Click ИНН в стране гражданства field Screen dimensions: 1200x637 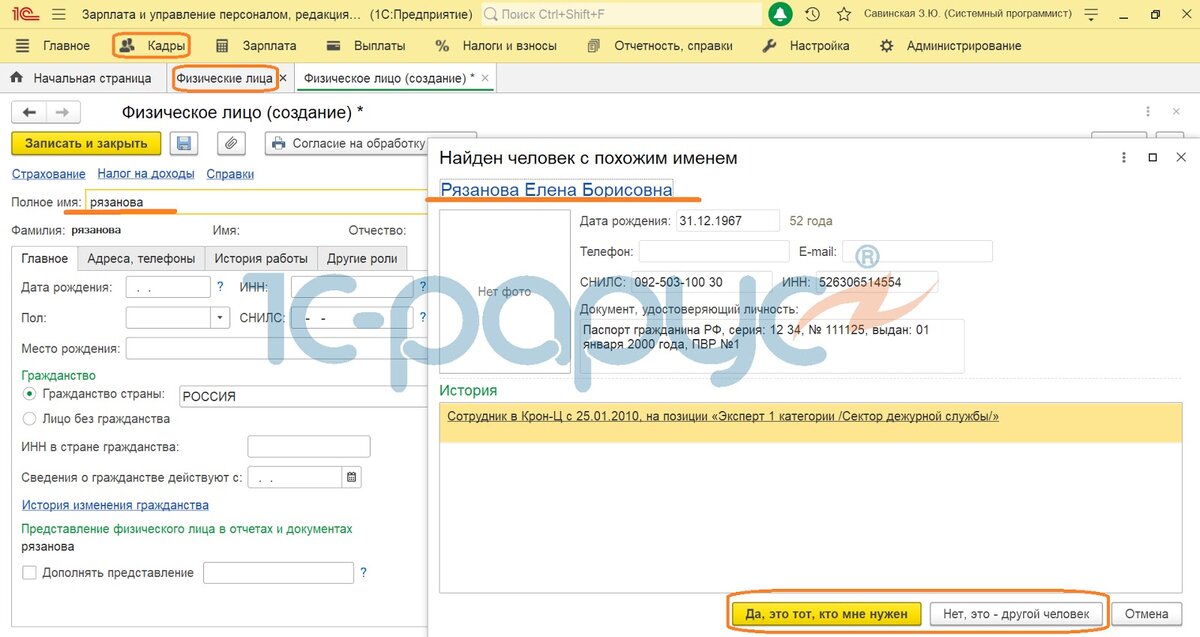(309, 447)
